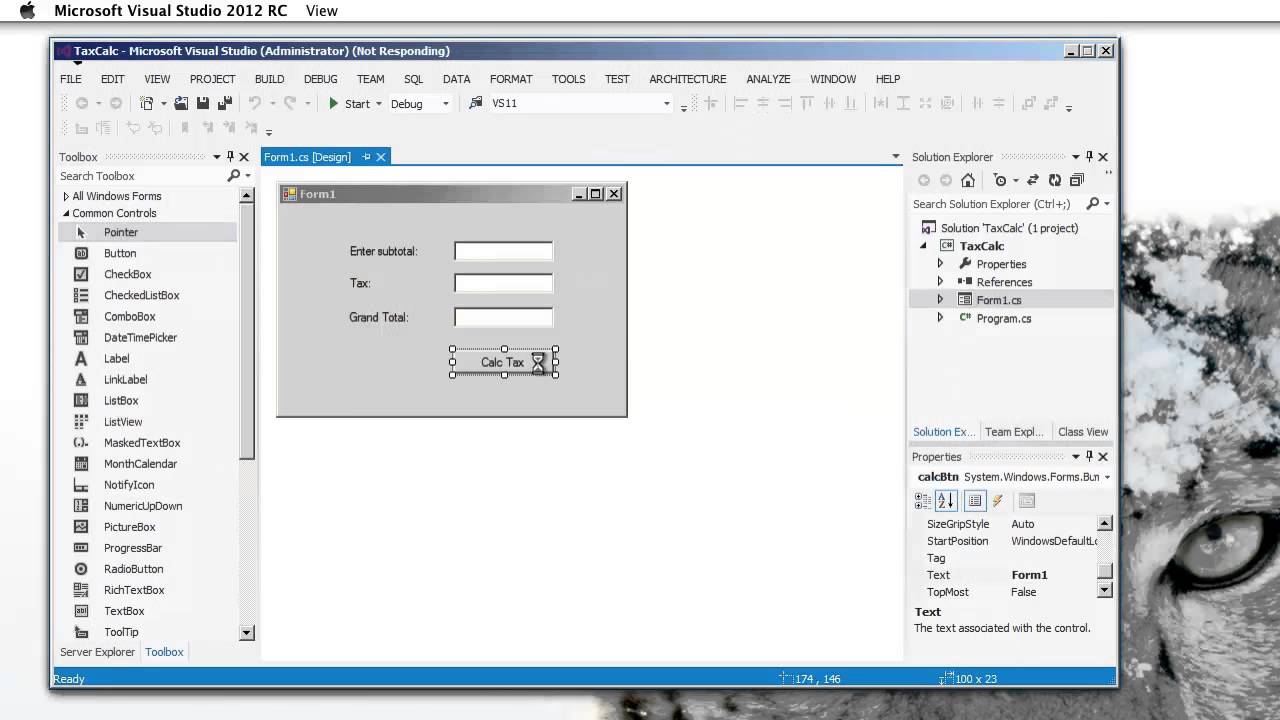Click the Search Toolbox field
1280x720 pixels.
pos(140,176)
